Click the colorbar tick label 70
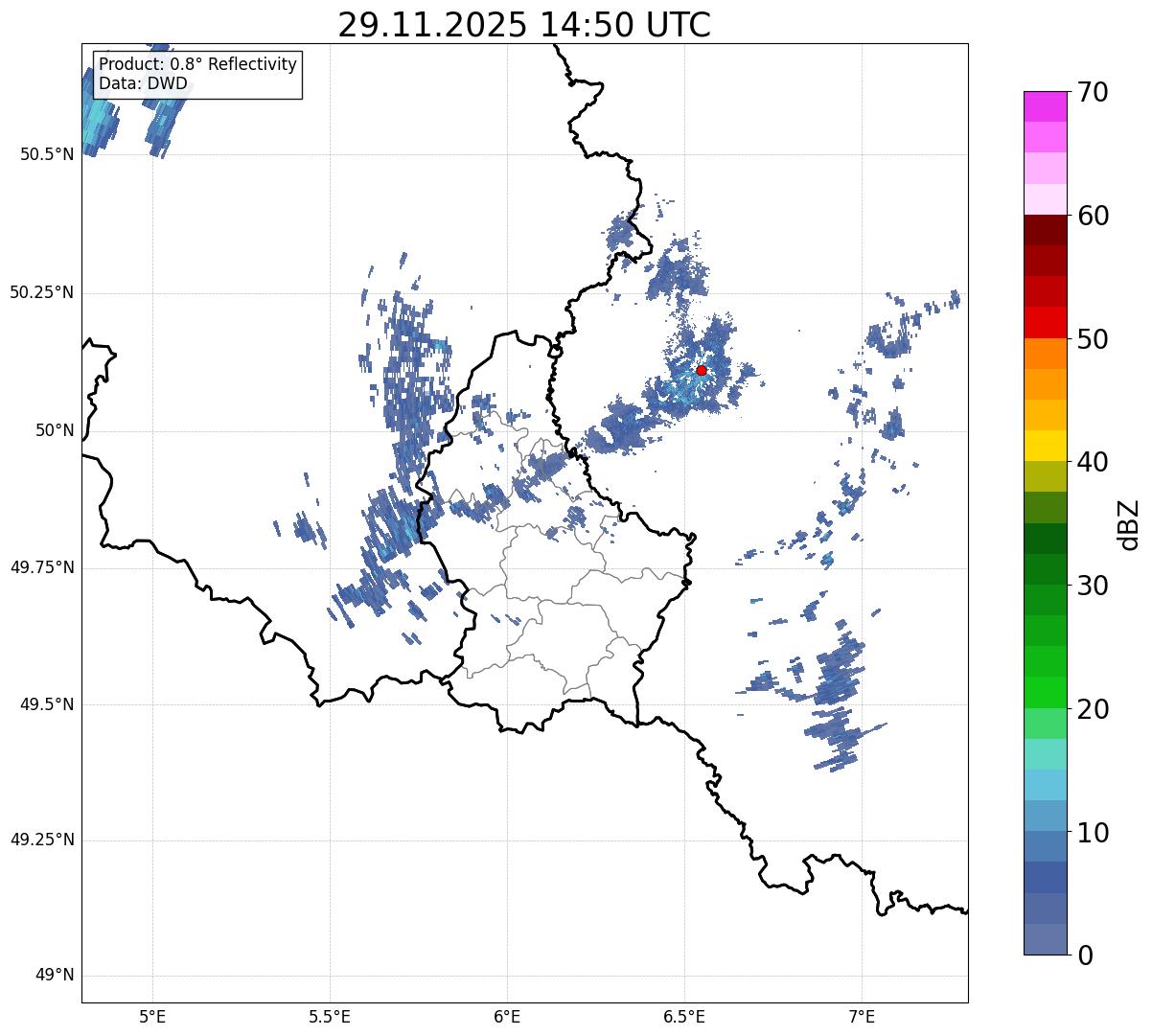The height and width of the screenshot is (1036, 1152). pyautogui.click(x=1093, y=92)
